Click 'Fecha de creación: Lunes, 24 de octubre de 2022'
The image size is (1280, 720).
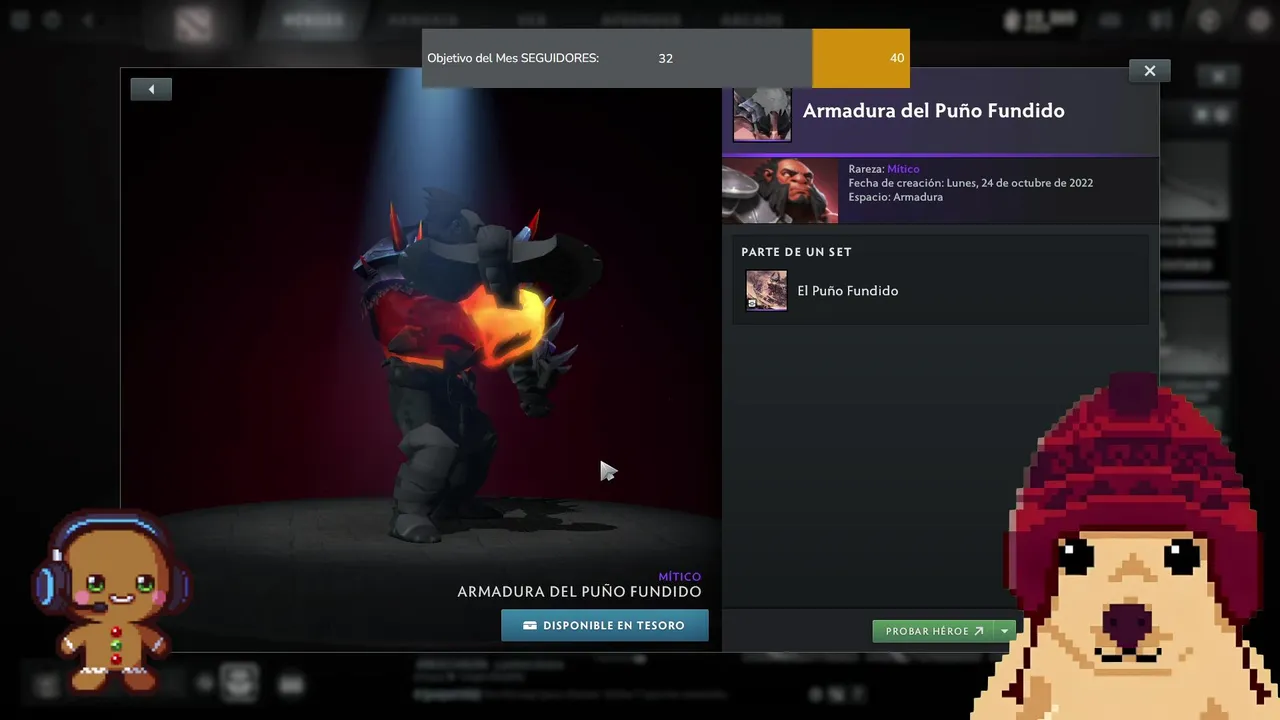[970, 183]
